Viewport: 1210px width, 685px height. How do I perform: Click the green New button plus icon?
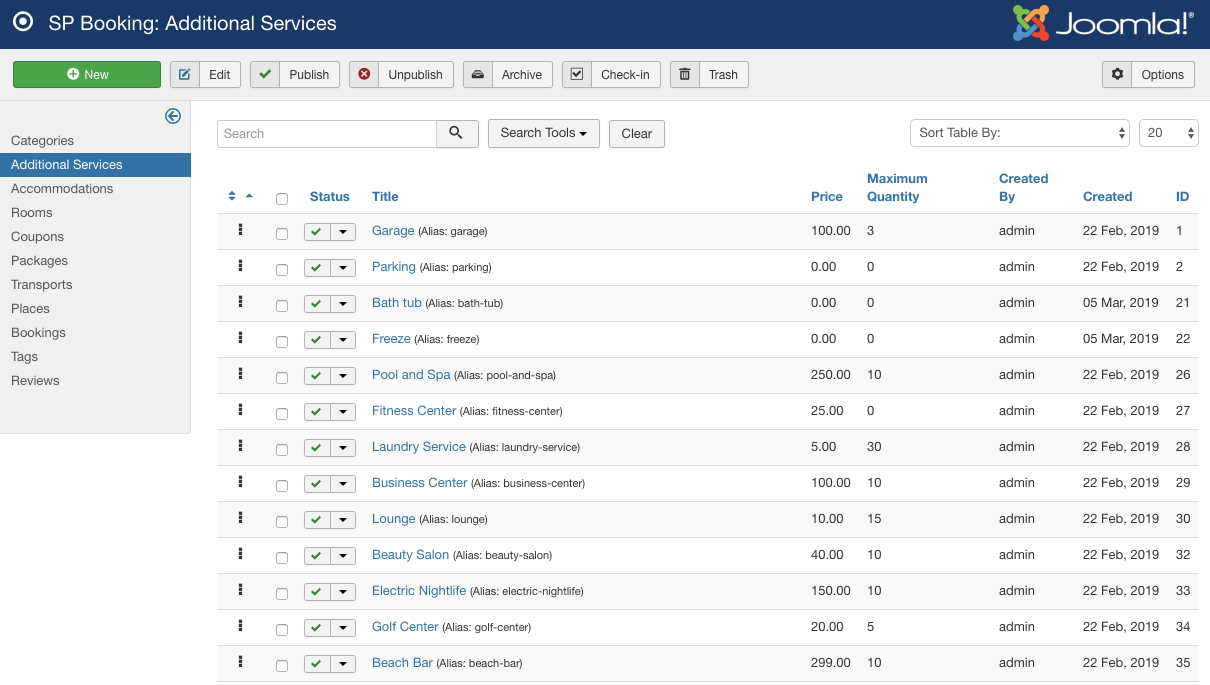[x=73, y=75]
